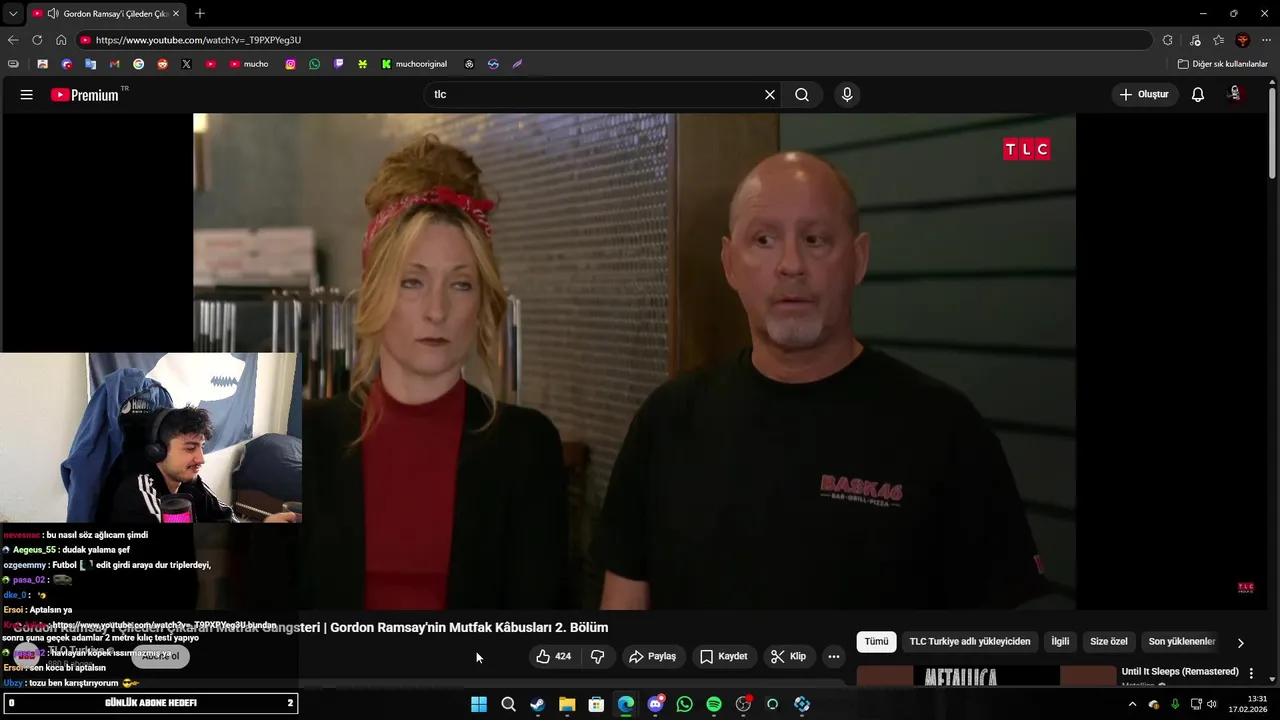Open YouTube notifications bell
The image size is (1280, 720).
pyautogui.click(x=1197, y=95)
